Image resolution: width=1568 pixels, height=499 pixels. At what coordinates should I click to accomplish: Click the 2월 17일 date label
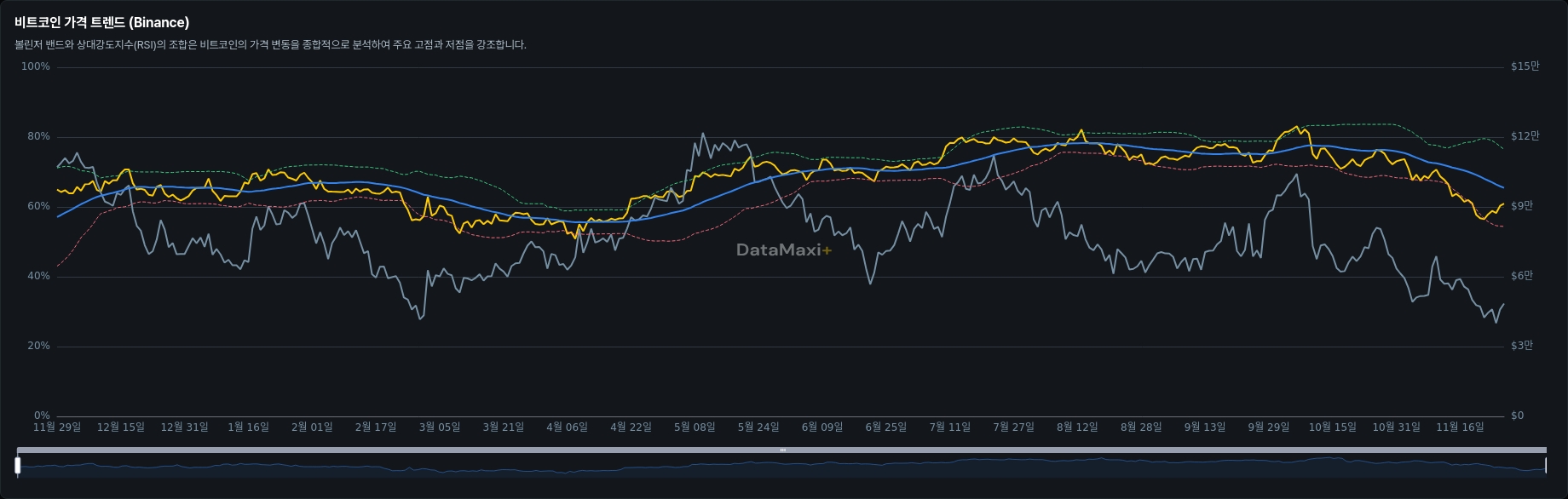click(x=376, y=427)
